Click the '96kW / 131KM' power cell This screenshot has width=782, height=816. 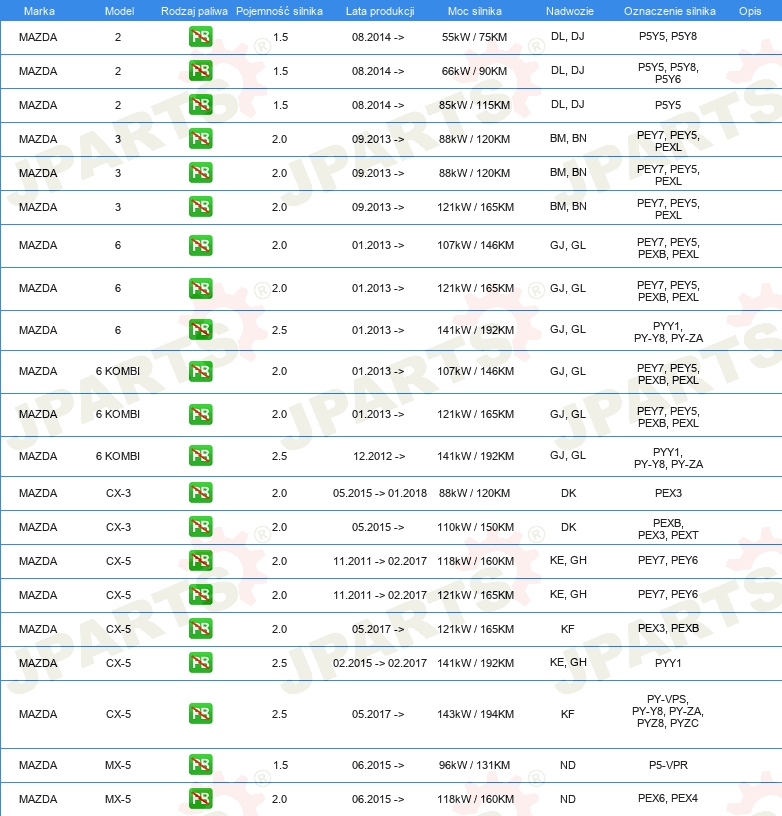pyautogui.click(x=475, y=765)
